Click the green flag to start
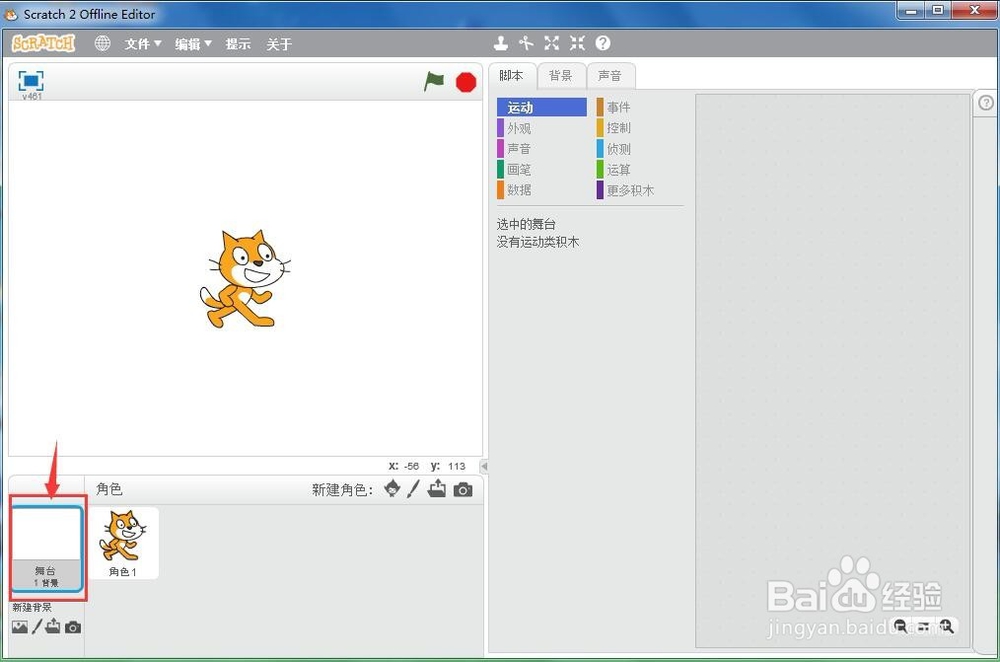This screenshot has height=662, width=1000. (434, 81)
